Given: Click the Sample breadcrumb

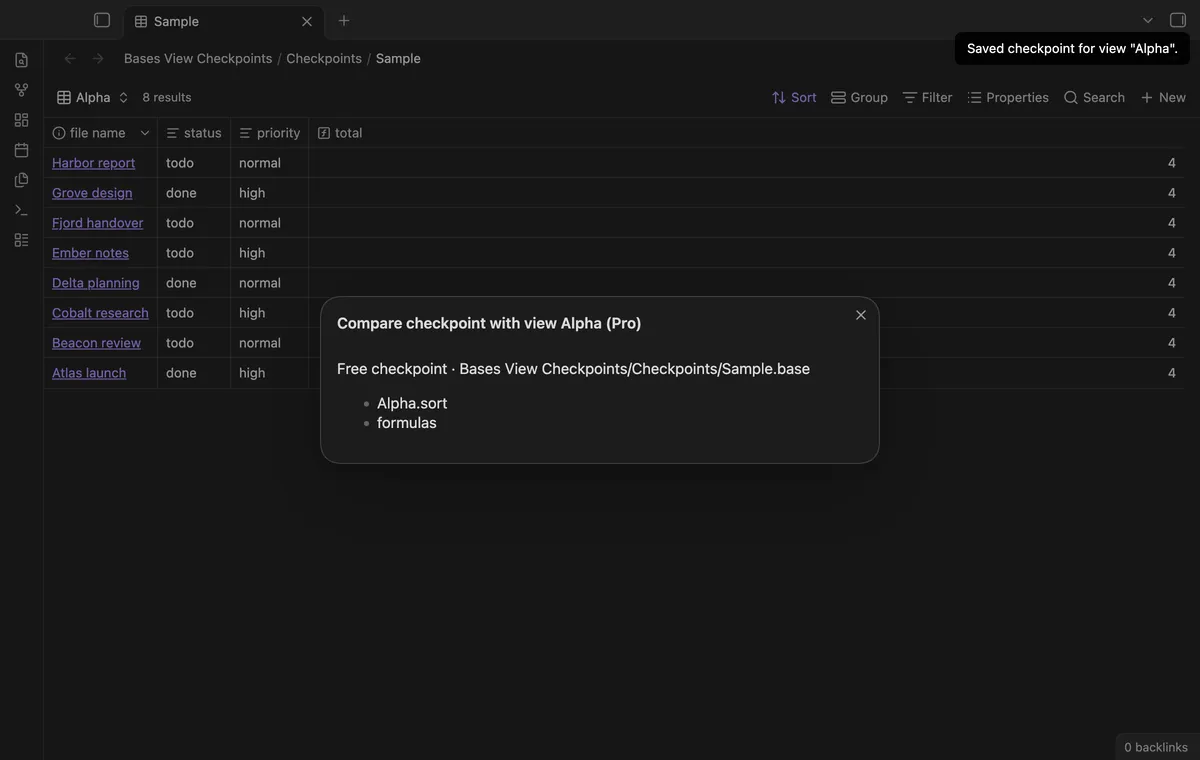Looking at the screenshot, I should tap(398, 58).
